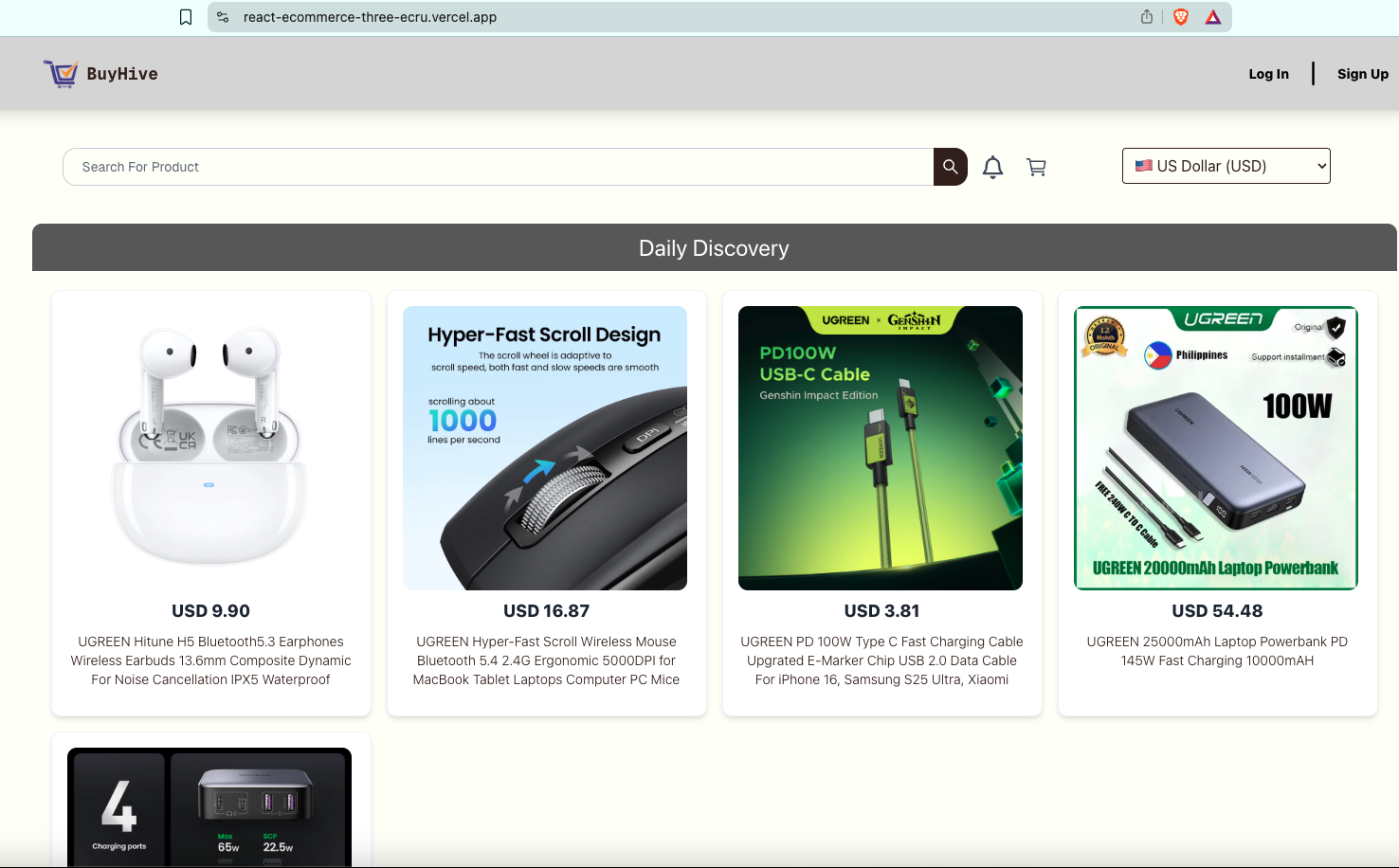Click the browser bookmark icon
This screenshot has width=1399, height=868.
coord(186,17)
